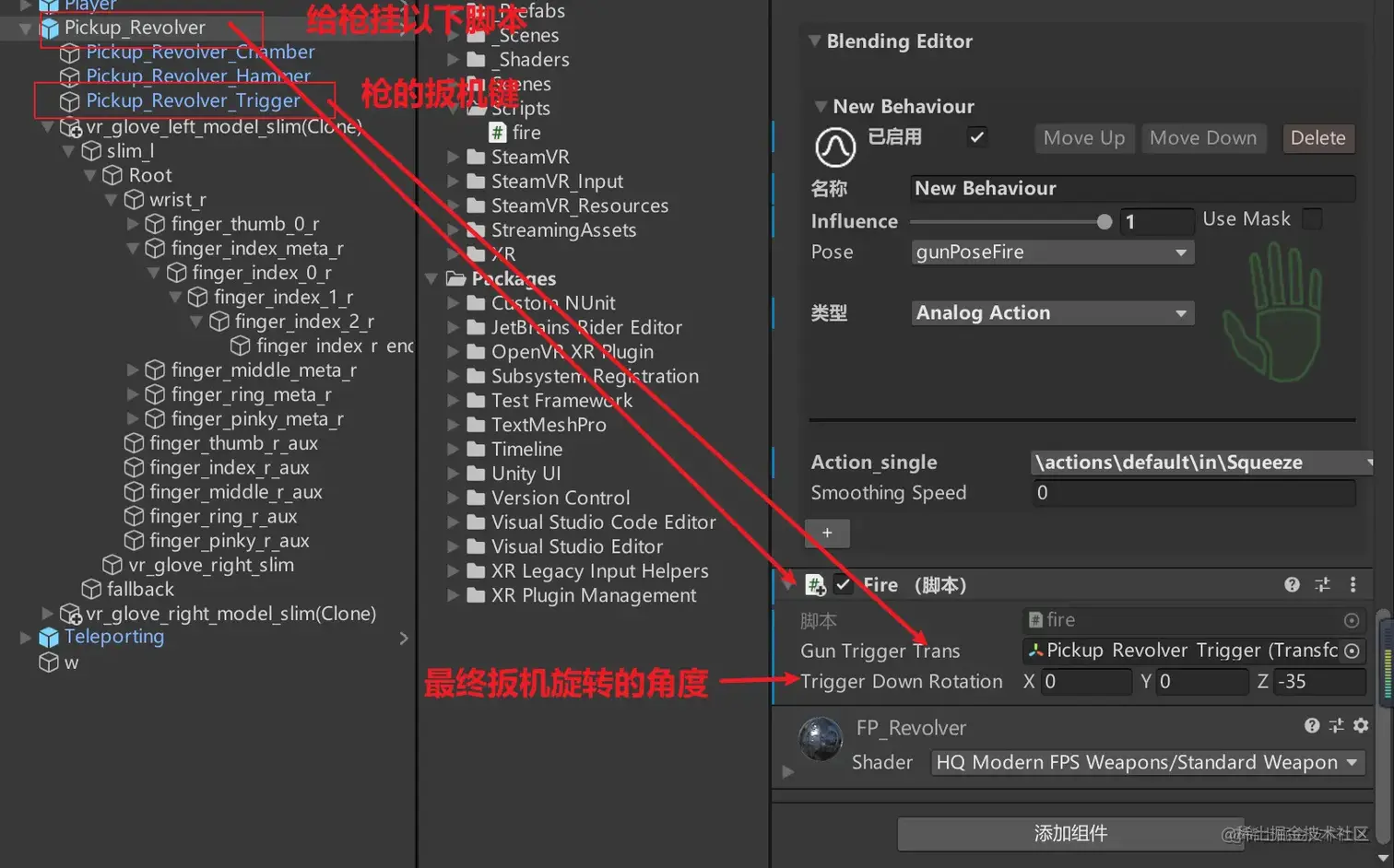Click the Move Down button

click(1203, 138)
